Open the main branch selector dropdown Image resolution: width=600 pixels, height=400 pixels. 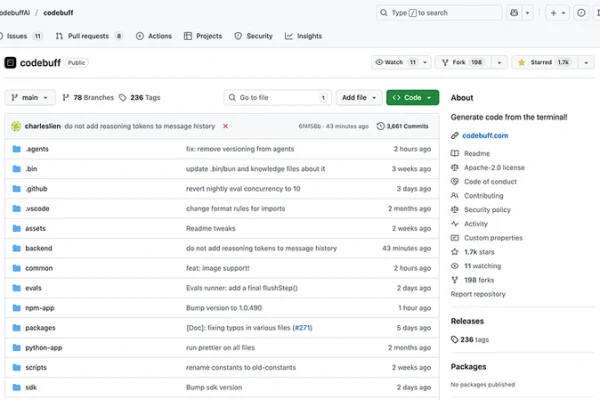point(30,98)
